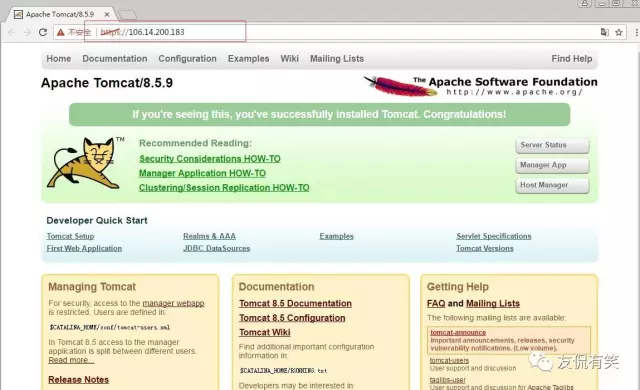Viewport: 640px width, 390px height.
Task: Open the Mailing Lists nav item
Action: tap(337, 59)
